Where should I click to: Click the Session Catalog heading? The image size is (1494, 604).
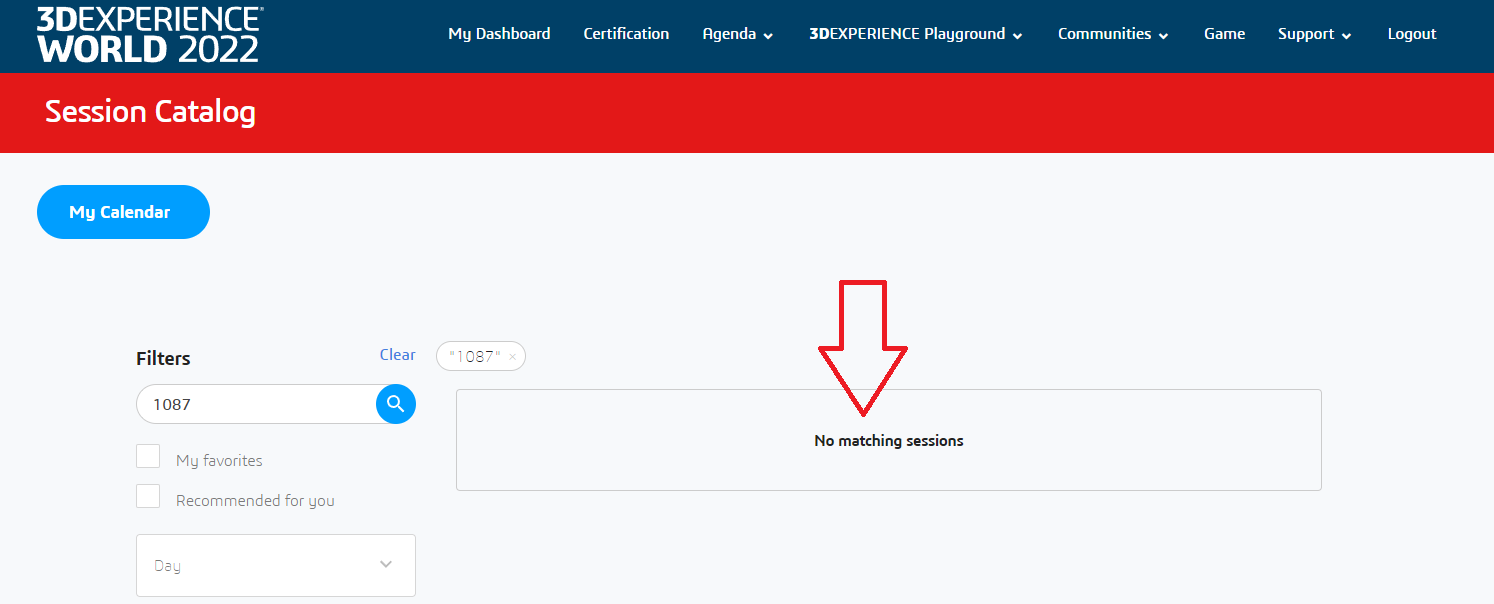pyautogui.click(x=150, y=111)
